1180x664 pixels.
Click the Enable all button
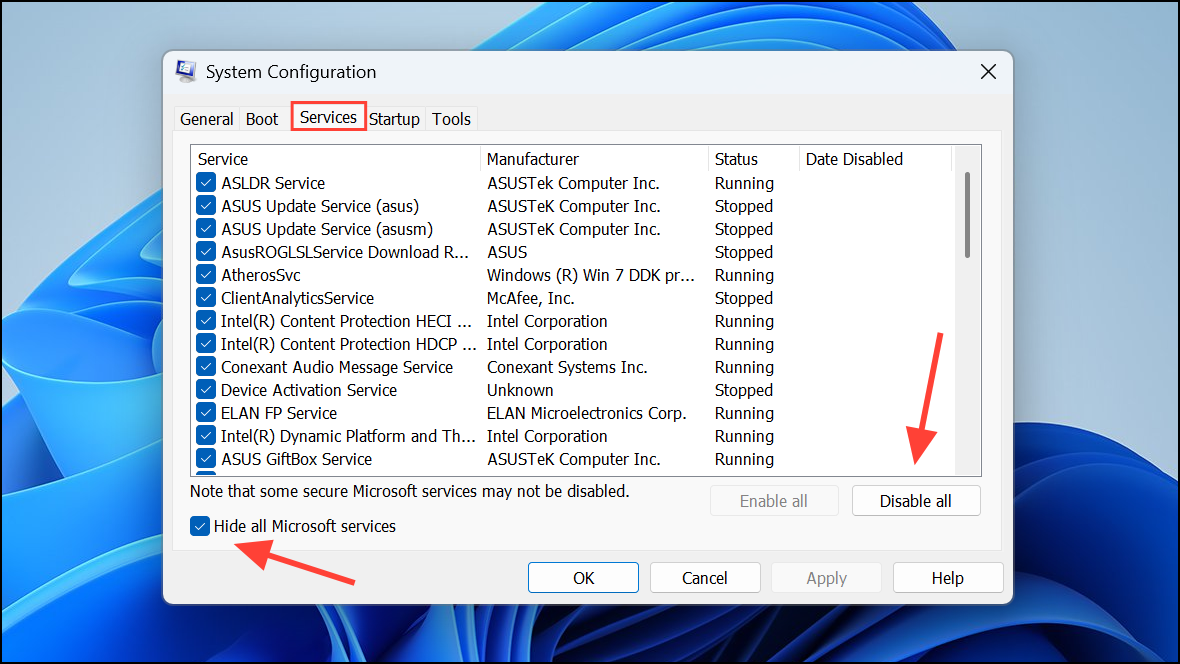coord(774,501)
